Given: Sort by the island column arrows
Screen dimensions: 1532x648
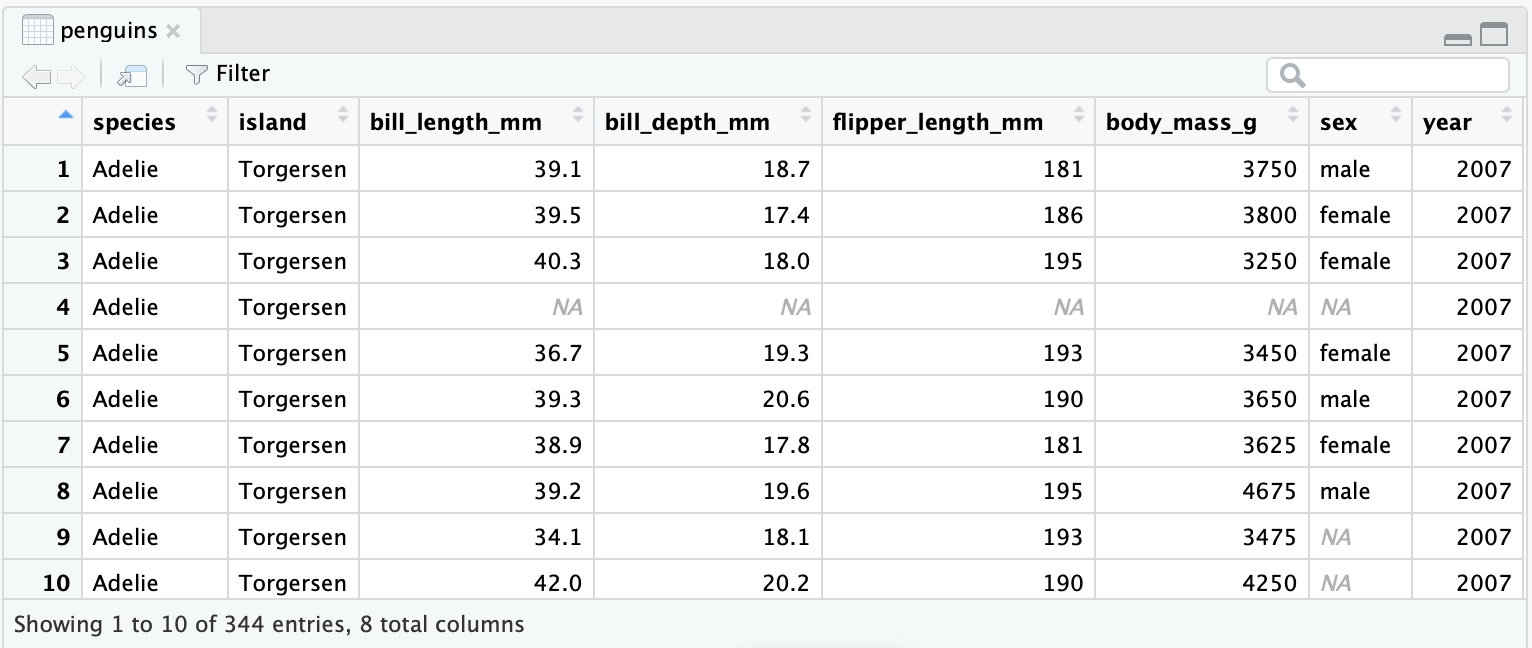Looking at the screenshot, I should point(343,115).
